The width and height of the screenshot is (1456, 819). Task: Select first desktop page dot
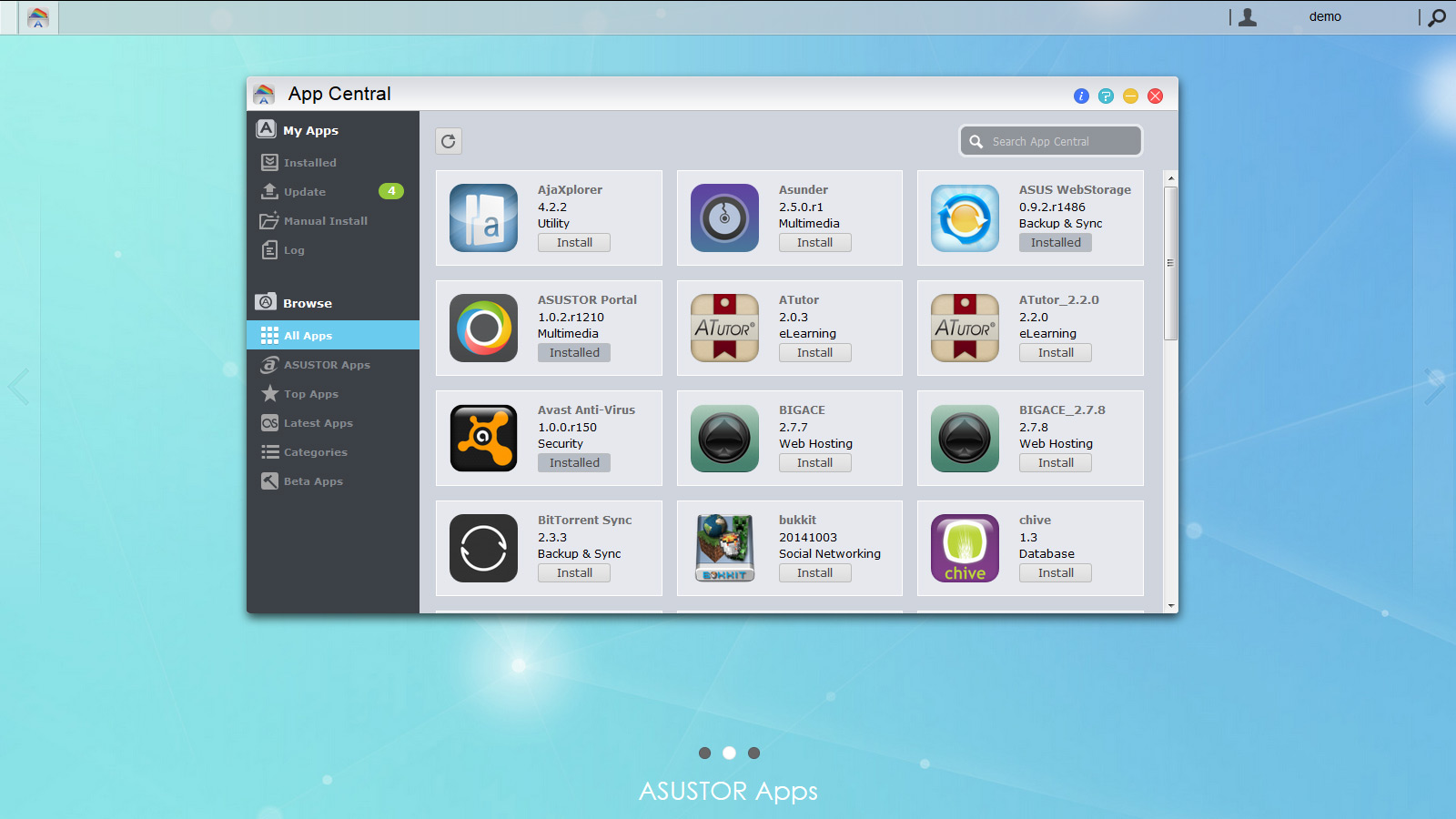704,753
